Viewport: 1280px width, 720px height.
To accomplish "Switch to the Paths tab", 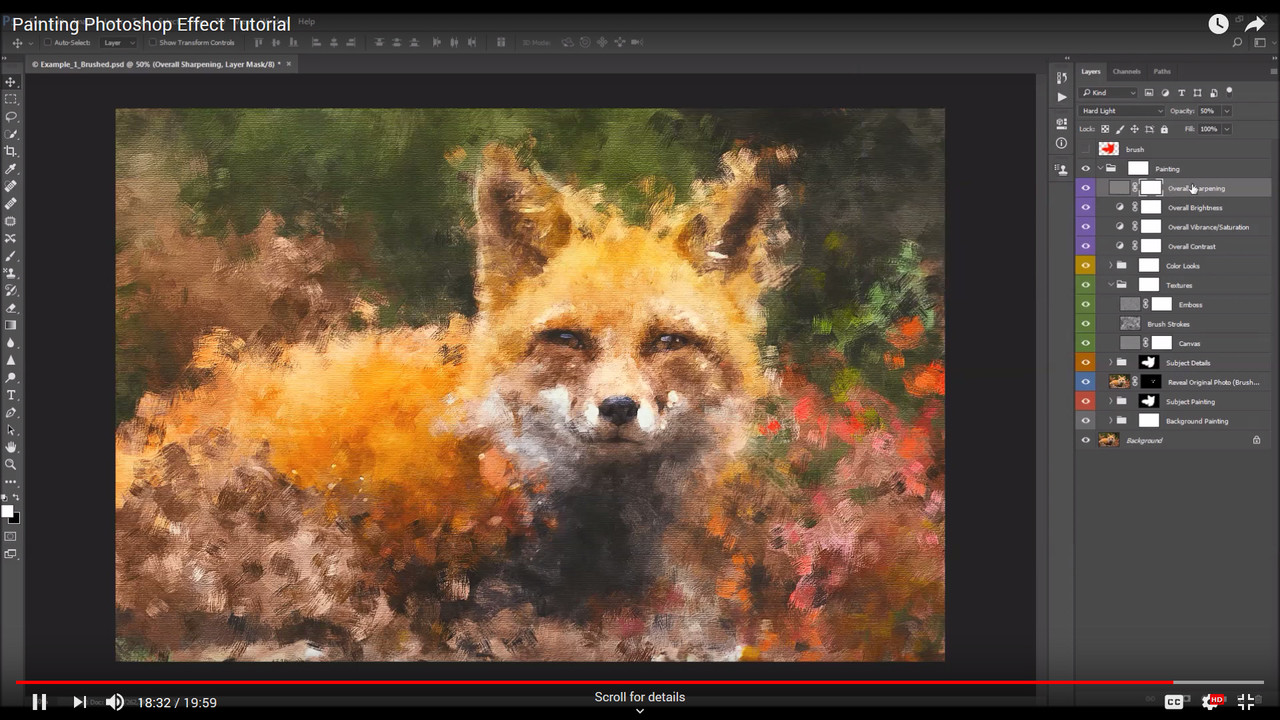I will click(1161, 71).
